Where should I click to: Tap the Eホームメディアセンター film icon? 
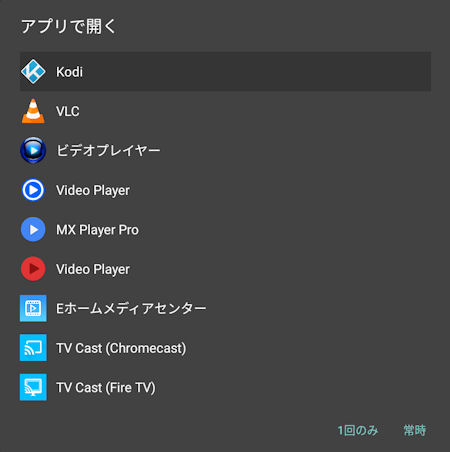[x=33, y=308]
